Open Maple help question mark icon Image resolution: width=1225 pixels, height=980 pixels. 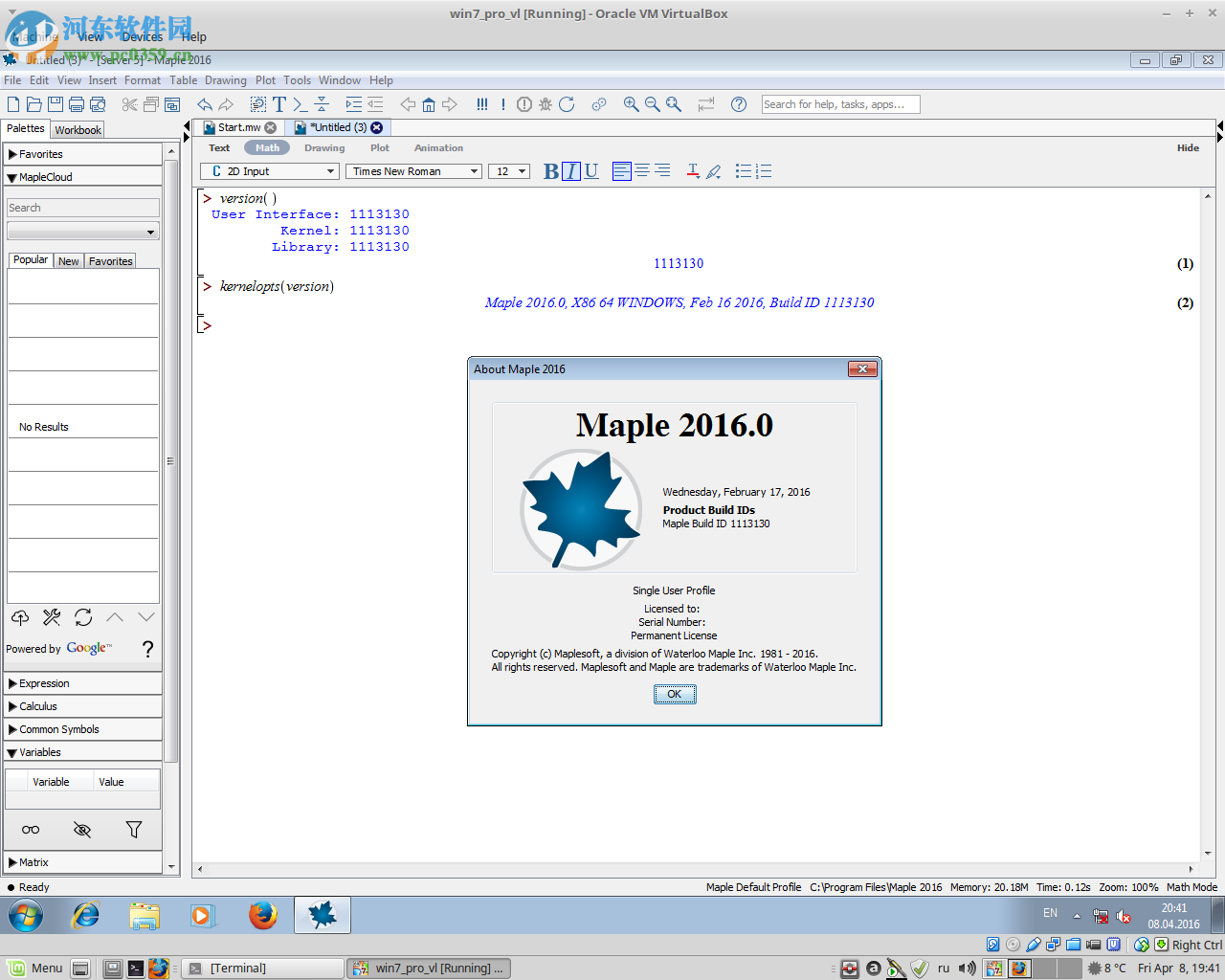point(739,104)
